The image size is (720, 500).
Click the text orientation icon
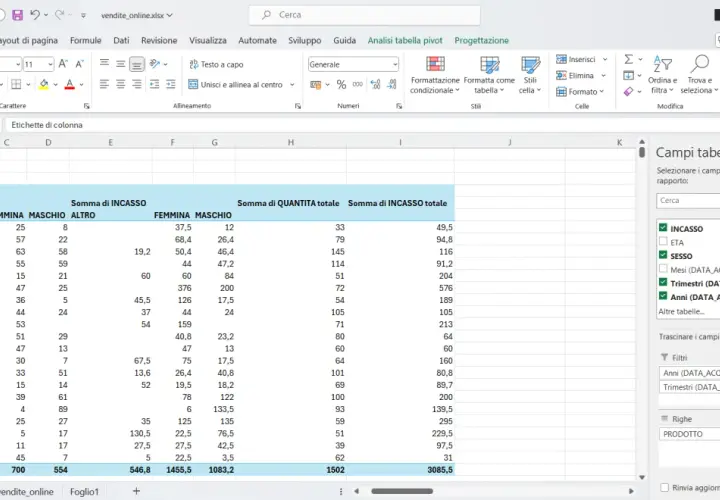click(155, 63)
